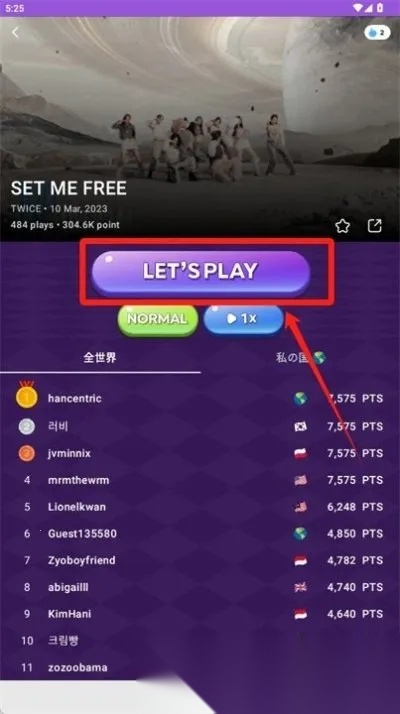Screen dimensions: 400x714
Task: Click the silver second-place medal icon
Action: pos(26,427)
